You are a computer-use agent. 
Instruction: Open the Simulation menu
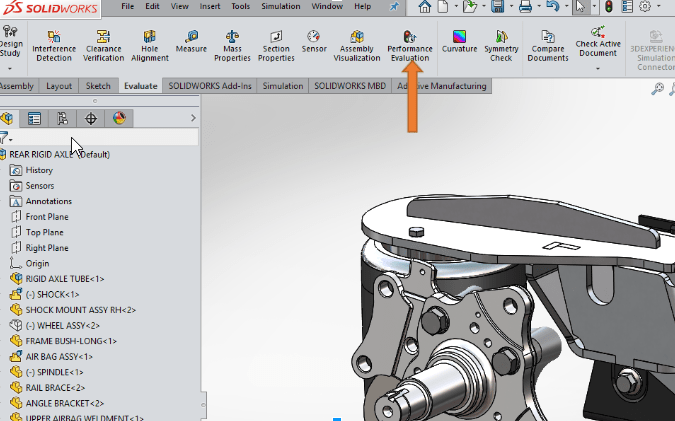click(x=281, y=6)
